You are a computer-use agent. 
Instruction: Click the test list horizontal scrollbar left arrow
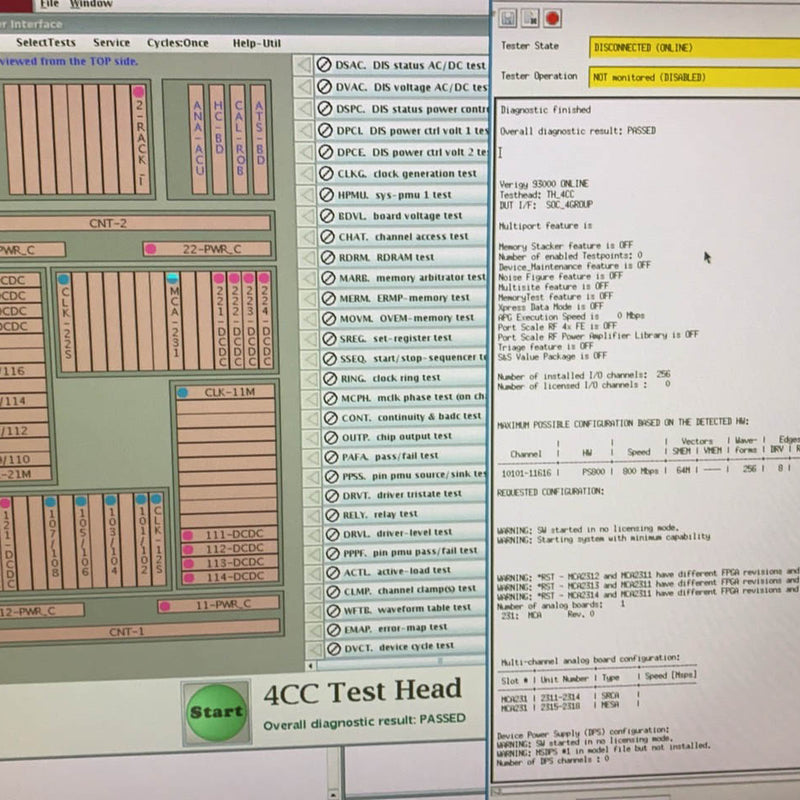(311, 666)
